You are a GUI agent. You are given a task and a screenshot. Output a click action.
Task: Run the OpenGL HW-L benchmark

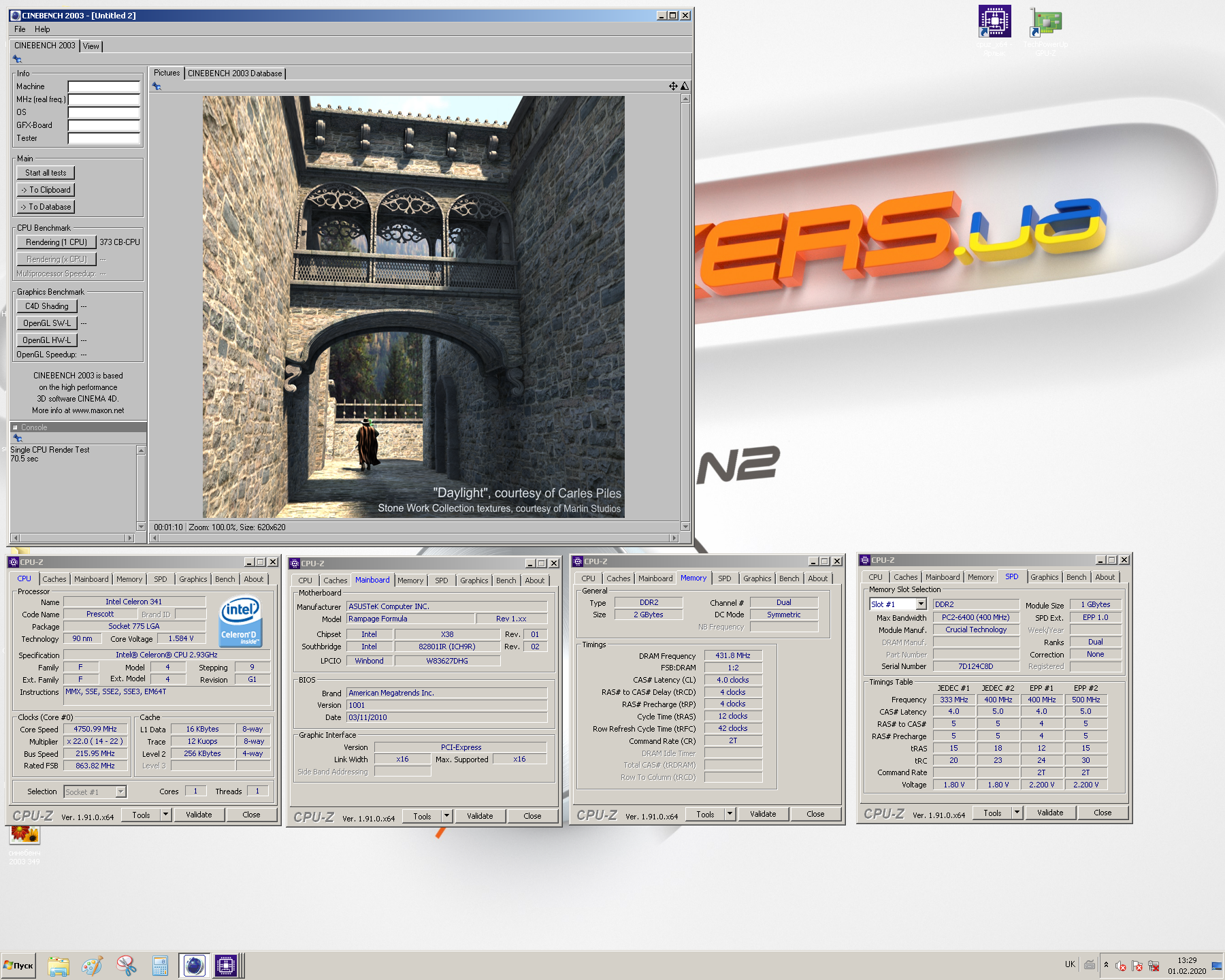[x=47, y=340]
